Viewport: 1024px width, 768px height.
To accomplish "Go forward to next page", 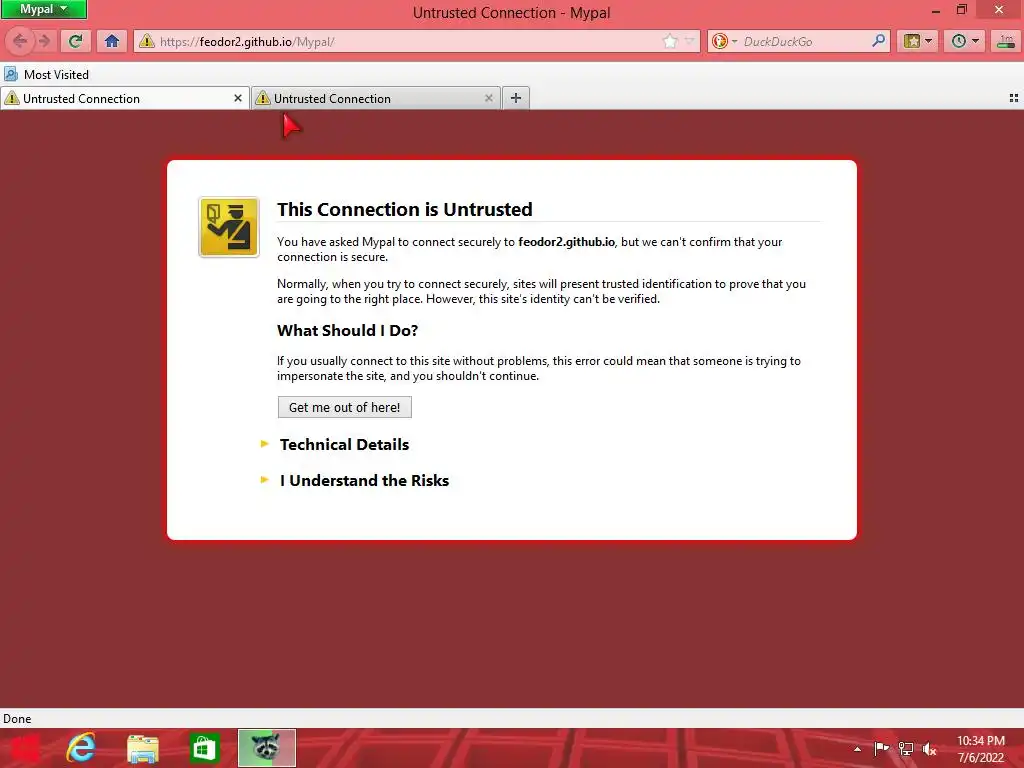I will point(44,41).
